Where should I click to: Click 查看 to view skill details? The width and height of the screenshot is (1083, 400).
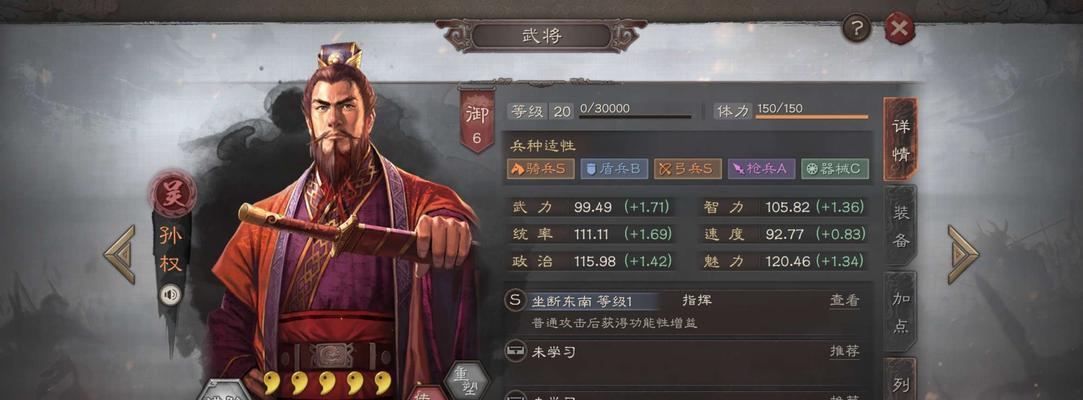[x=845, y=301]
